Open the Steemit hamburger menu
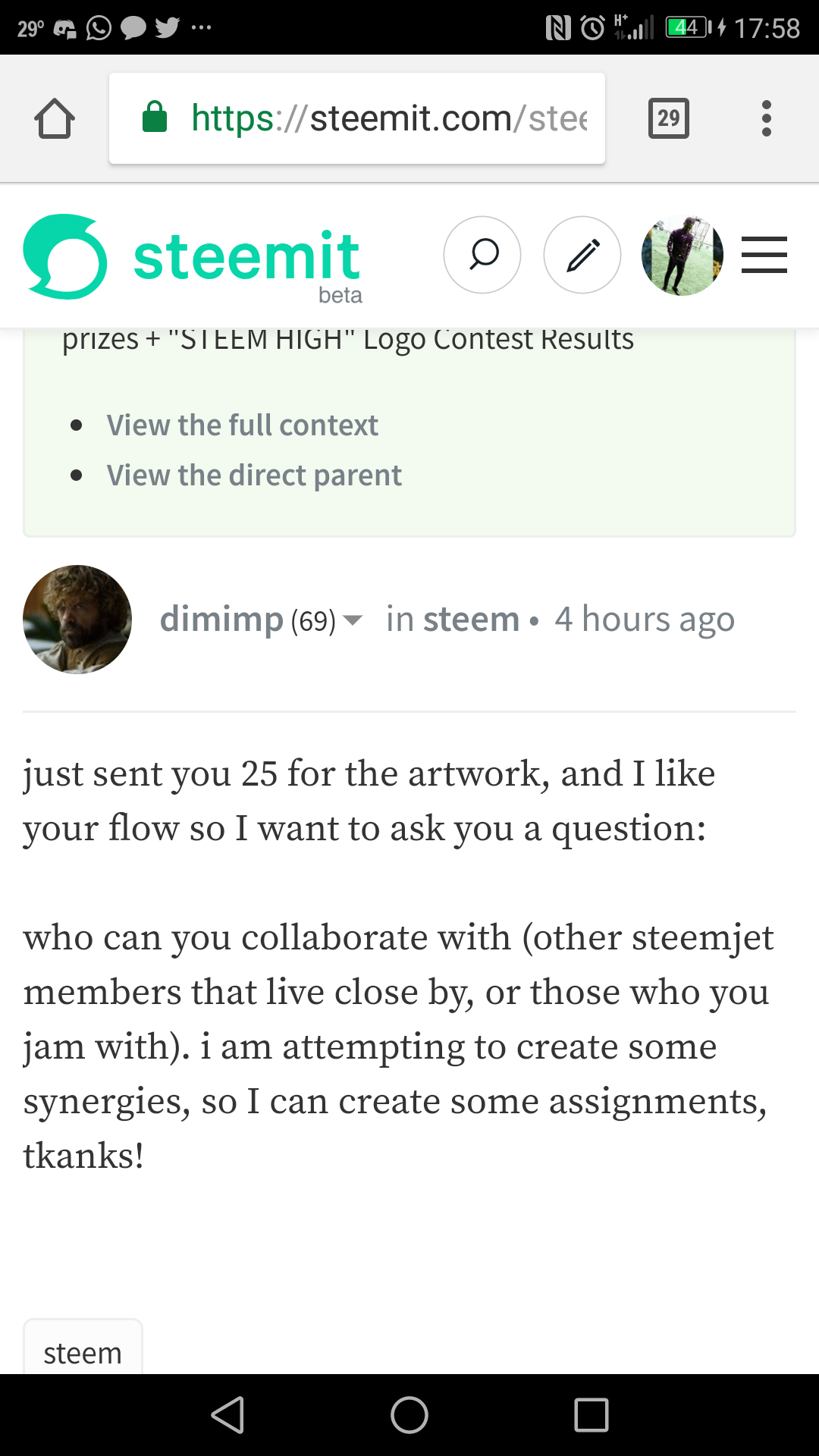This screenshot has width=819, height=1456. [x=764, y=255]
